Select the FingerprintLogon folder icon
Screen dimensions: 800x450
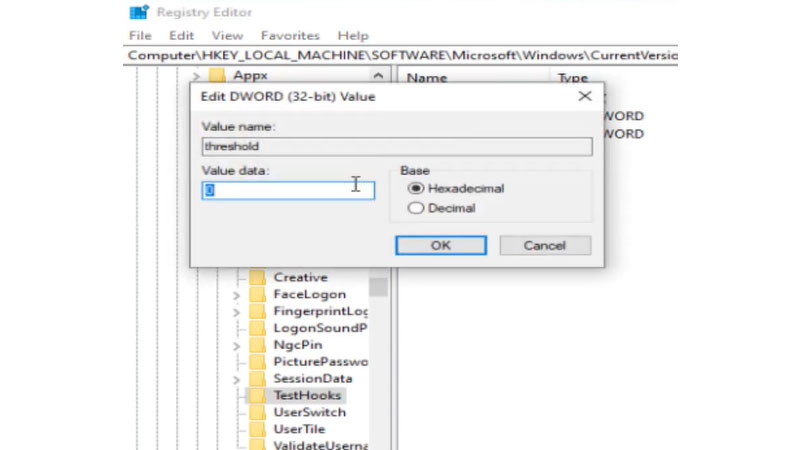tap(258, 311)
